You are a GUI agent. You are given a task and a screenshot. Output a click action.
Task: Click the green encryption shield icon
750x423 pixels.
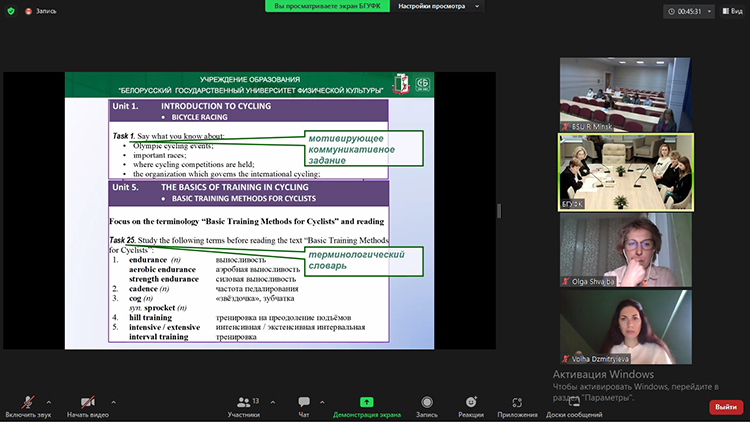click(11, 11)
